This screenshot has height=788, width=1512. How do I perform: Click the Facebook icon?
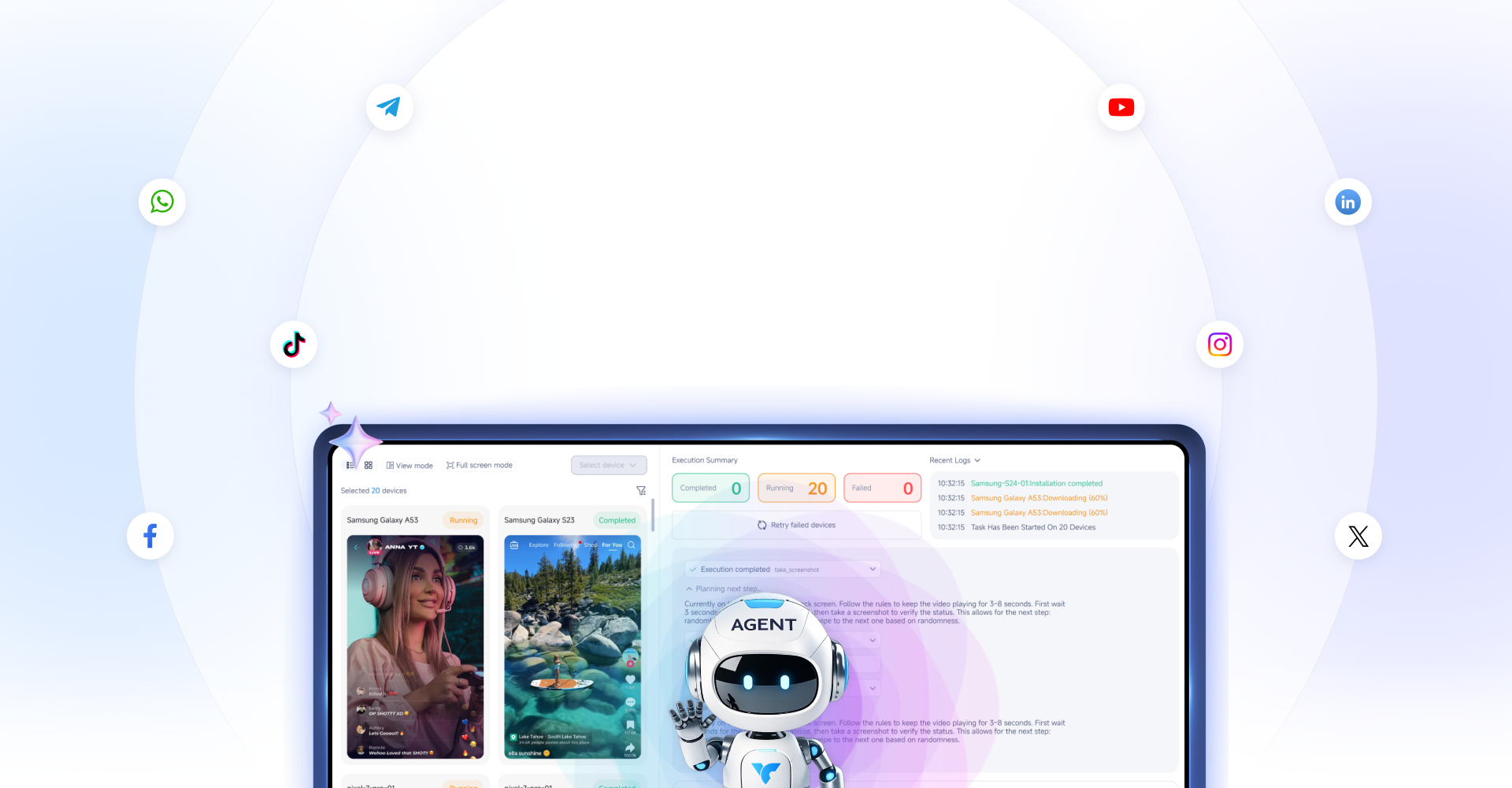click(x=150, y=536)
